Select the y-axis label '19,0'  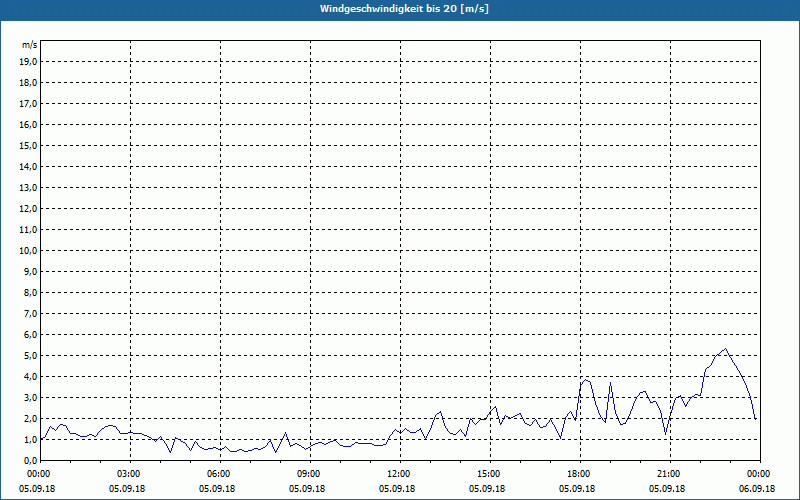tap(28, 62)
